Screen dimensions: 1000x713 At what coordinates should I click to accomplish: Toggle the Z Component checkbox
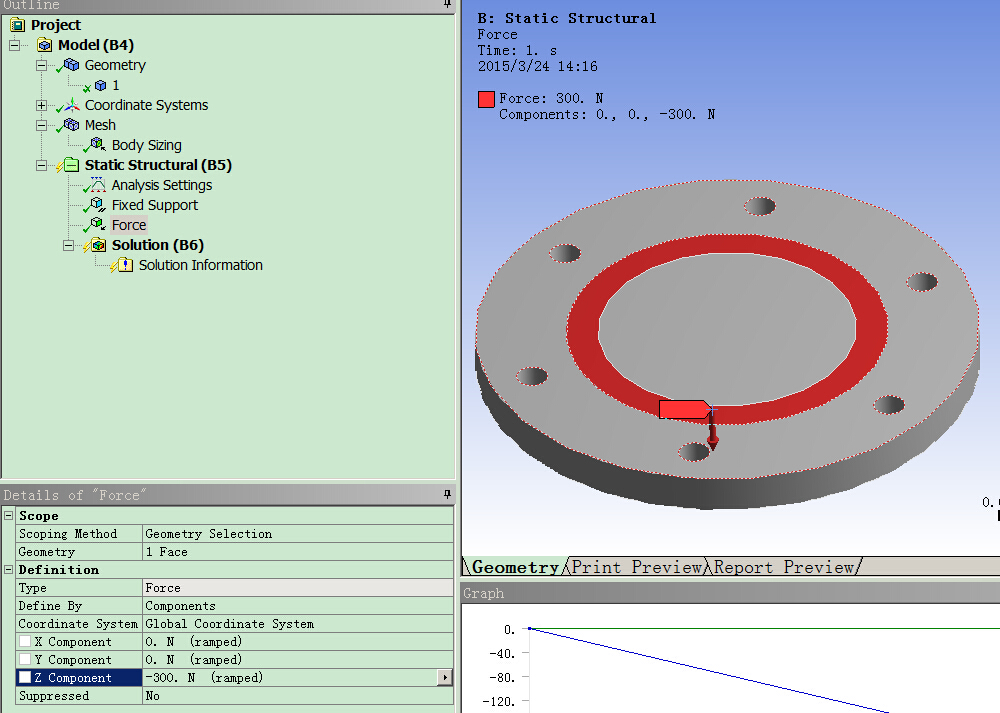25,678
